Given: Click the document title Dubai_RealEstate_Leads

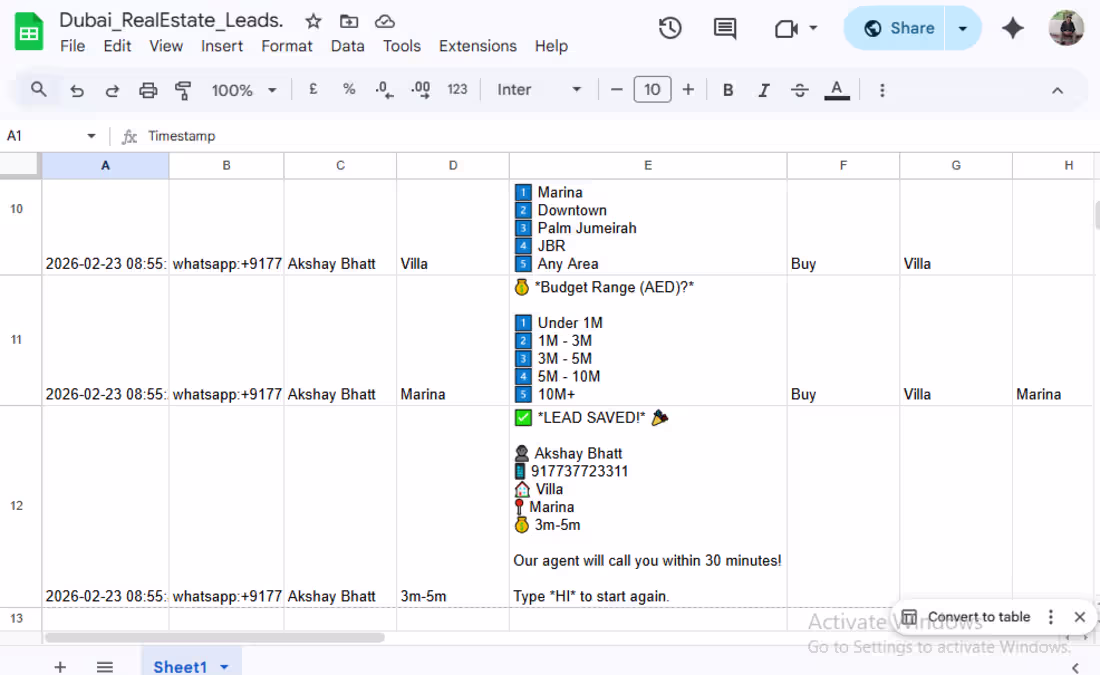Looking at the screenshot, I should pos(171,20).
